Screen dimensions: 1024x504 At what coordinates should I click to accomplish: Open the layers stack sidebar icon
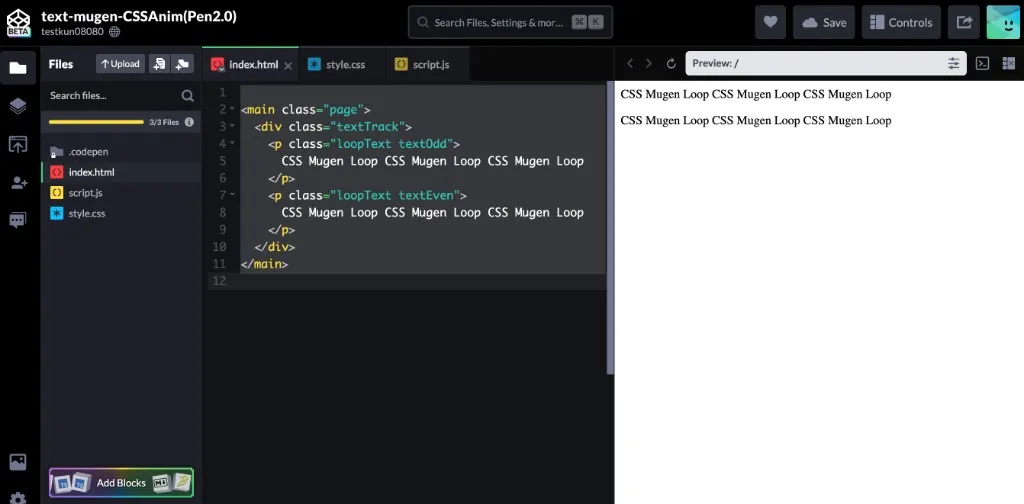point(18,106)
